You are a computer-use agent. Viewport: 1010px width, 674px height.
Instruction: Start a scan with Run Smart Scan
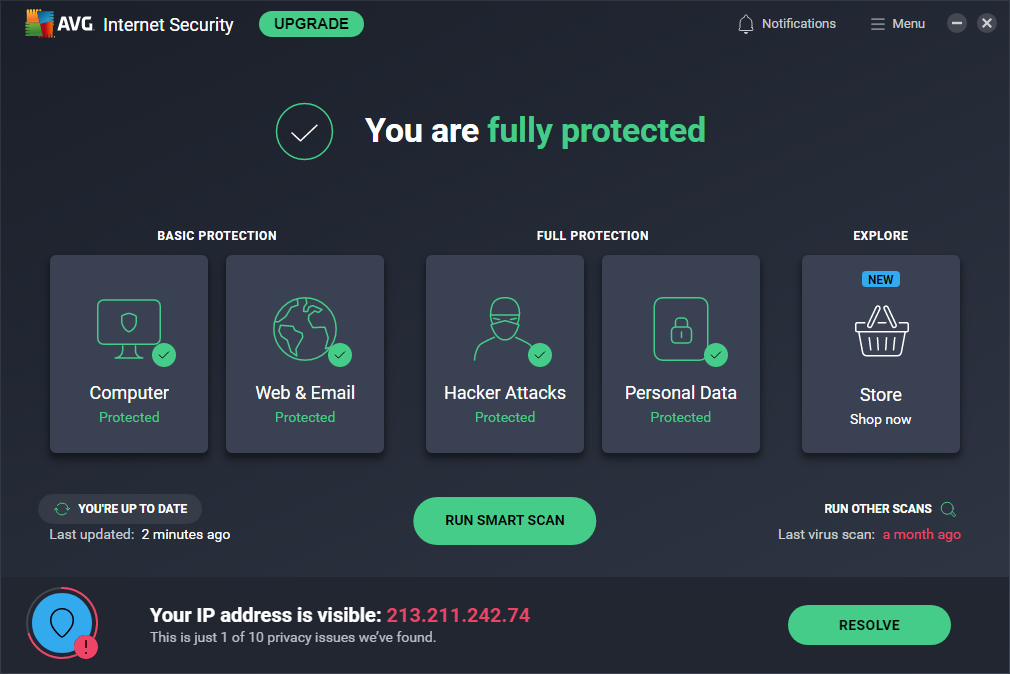[504, 521]
